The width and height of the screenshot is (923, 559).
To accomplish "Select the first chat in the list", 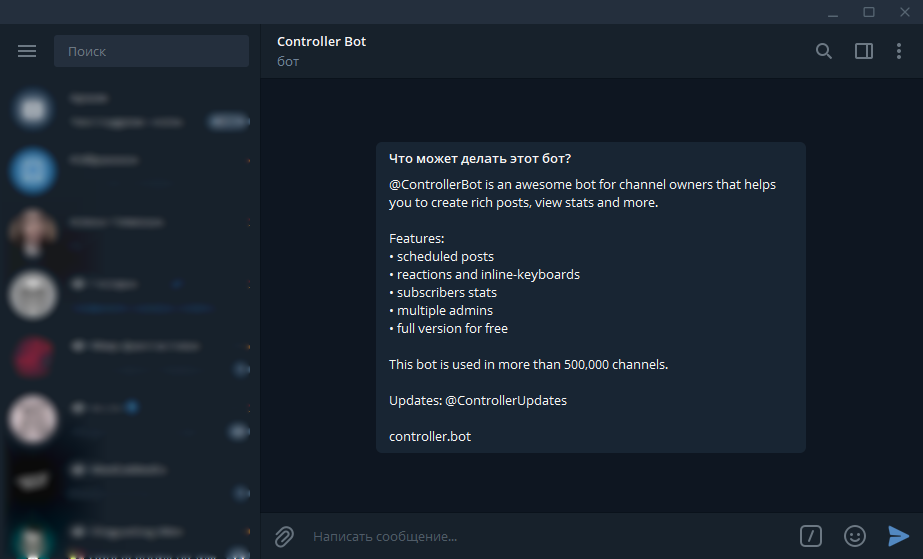I will [130, 109].
